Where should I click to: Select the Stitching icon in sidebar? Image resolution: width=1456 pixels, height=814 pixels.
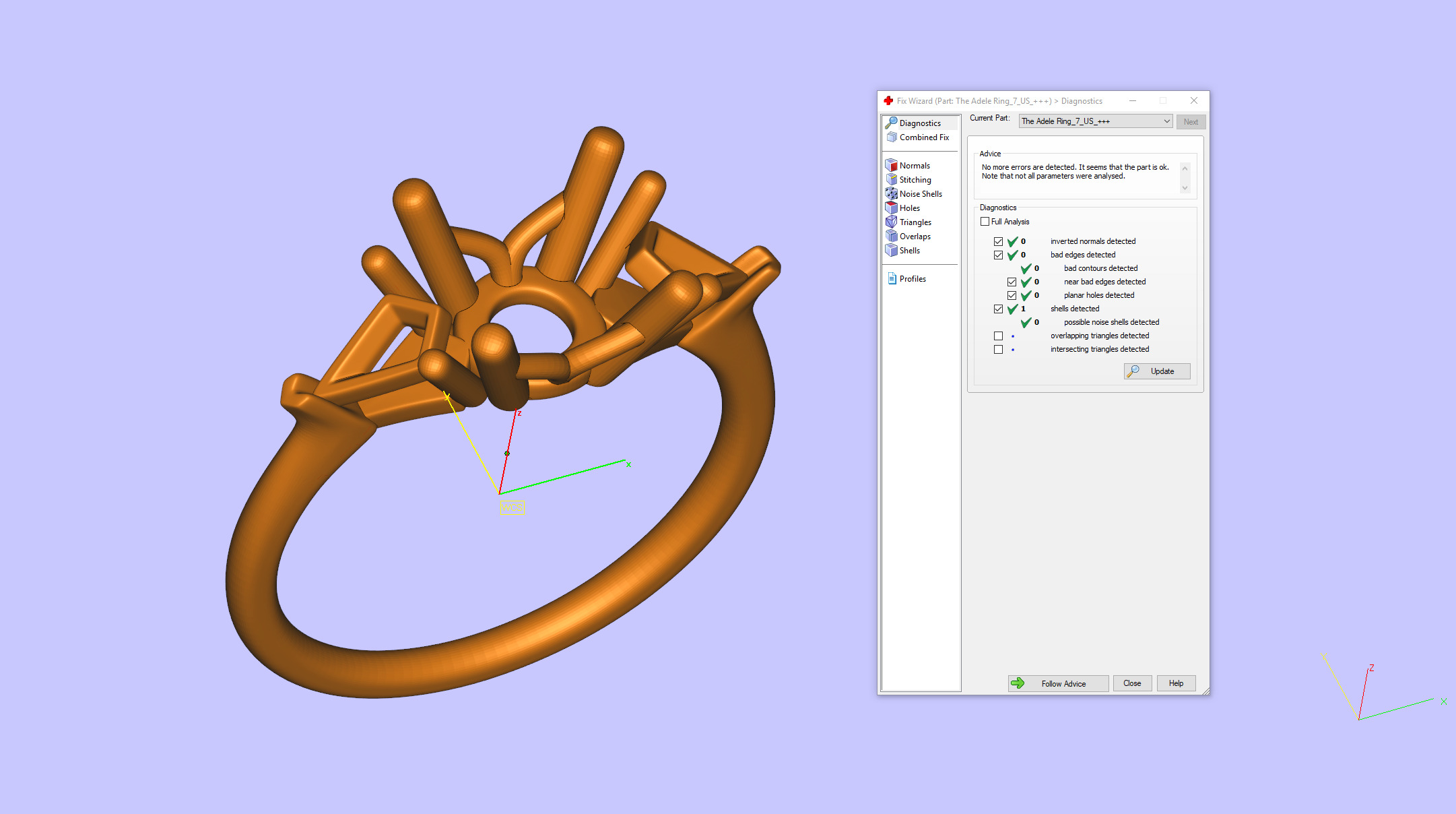(892, 179)
